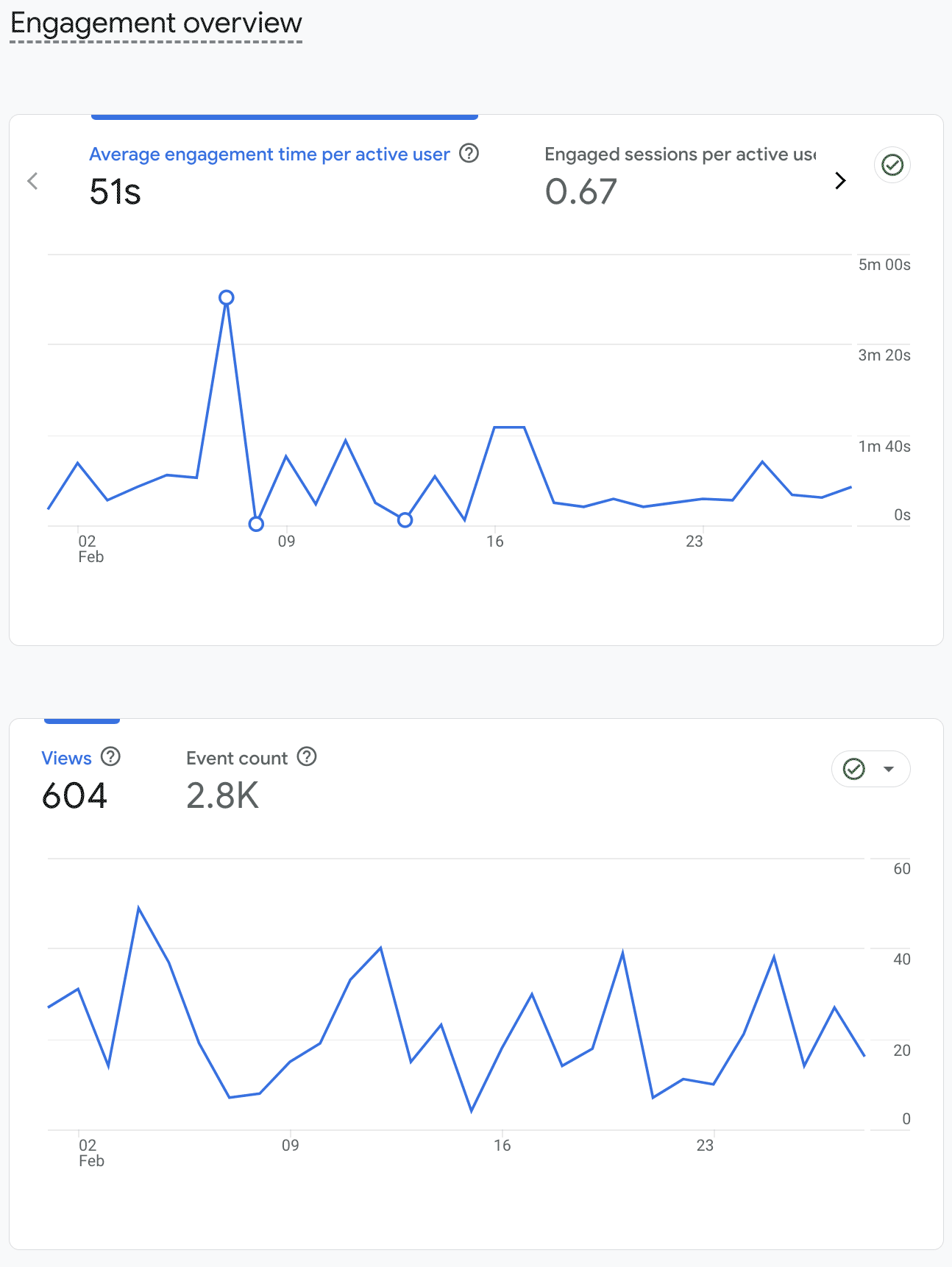Viewport: 952px width, 1267px height.
Task: Click help icon beside Average engagement time
Action: 469,153
